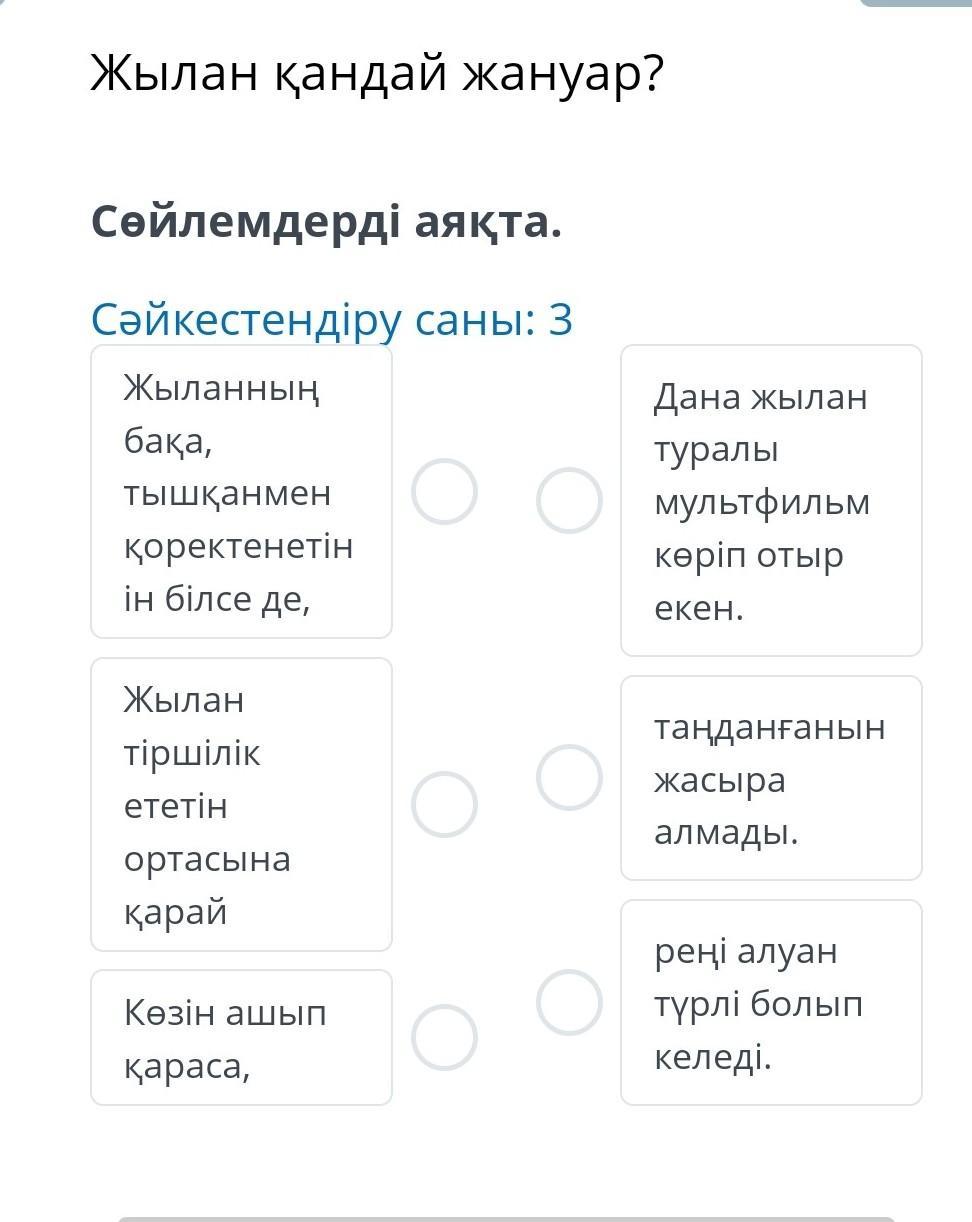This screenshot has width=972, height=1222.
Task: Click the 'Сәйкестендіру саны: 3' blue label
Action: pyautogui.click(x=332, y=320)
